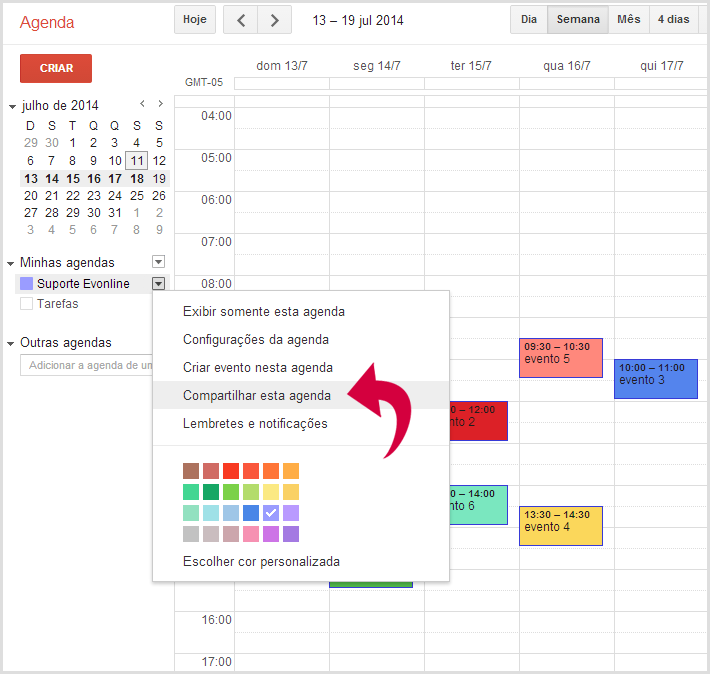Click the qua 16/7 column header
The width and height of the screenshot is (710, 674).
566,66
